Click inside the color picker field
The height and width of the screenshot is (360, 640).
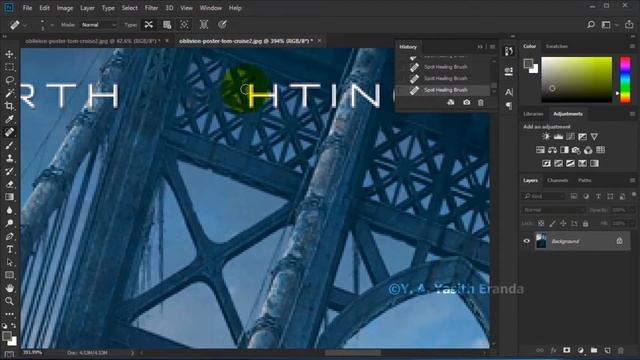576,80
